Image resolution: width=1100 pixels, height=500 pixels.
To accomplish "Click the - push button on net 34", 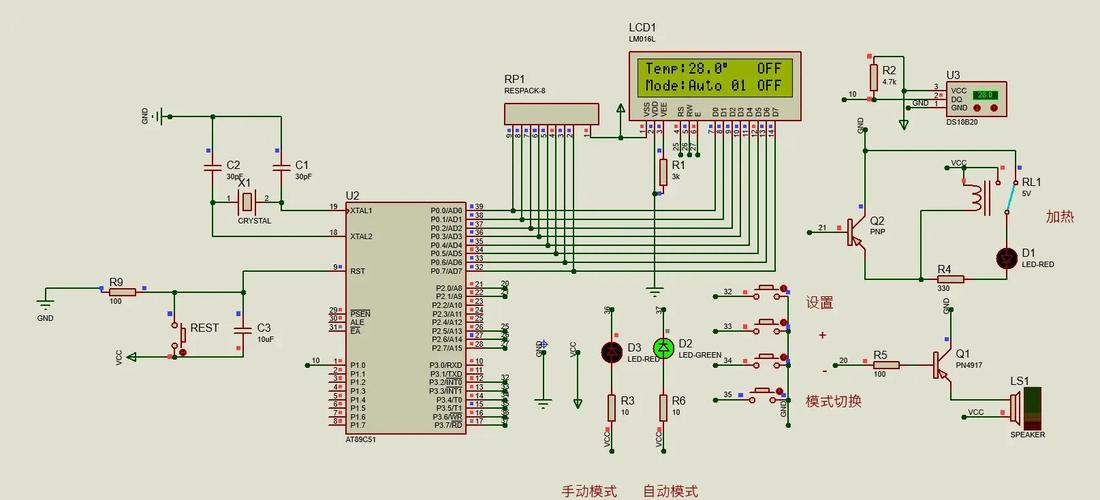I will click(x=767, y=362).
